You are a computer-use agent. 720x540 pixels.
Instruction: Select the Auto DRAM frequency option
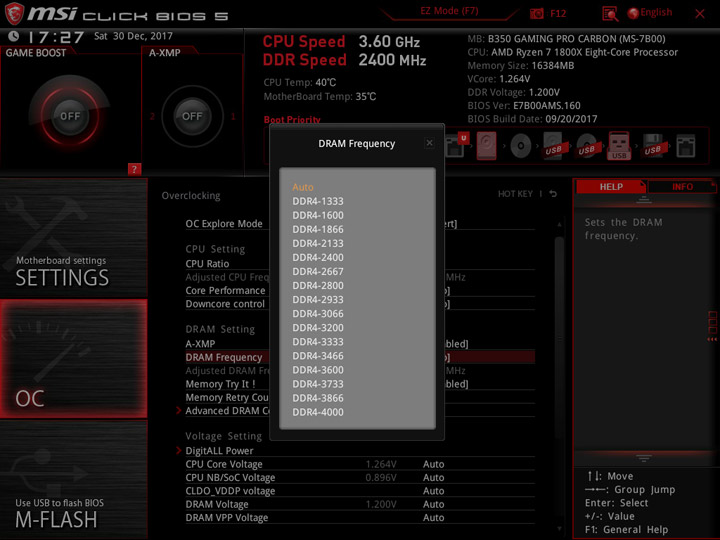click(x=303, y=187)
